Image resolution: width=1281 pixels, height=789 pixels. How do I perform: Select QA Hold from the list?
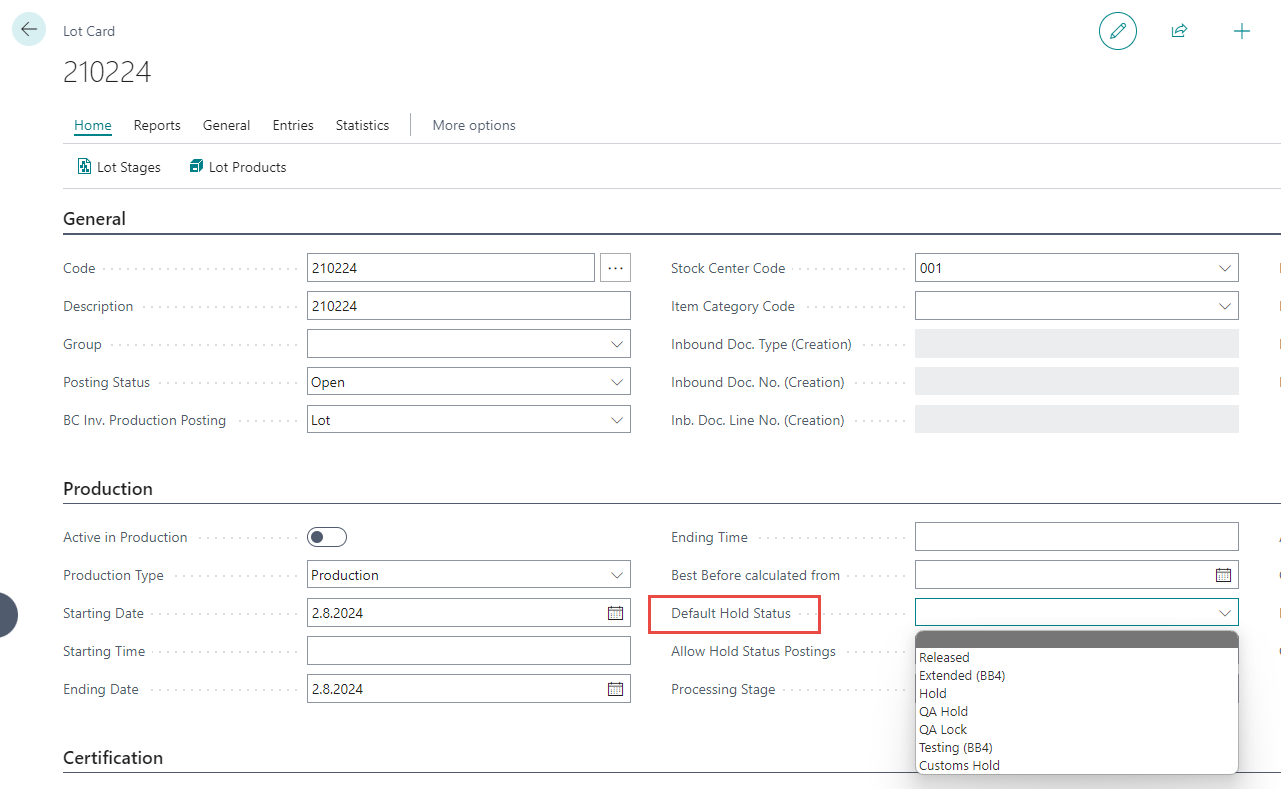943,711
